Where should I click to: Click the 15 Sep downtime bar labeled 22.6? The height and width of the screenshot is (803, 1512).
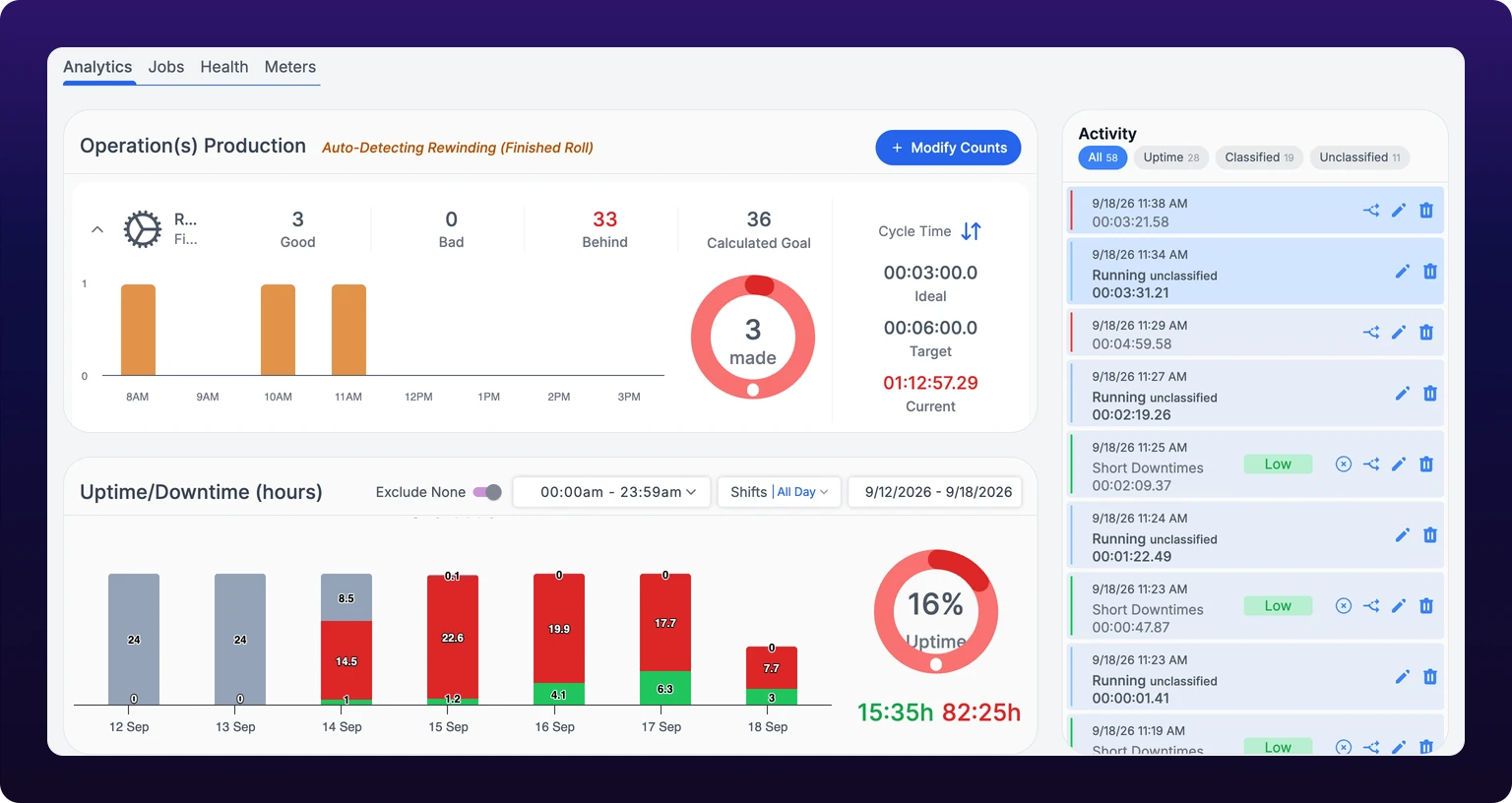coord(453,638)
